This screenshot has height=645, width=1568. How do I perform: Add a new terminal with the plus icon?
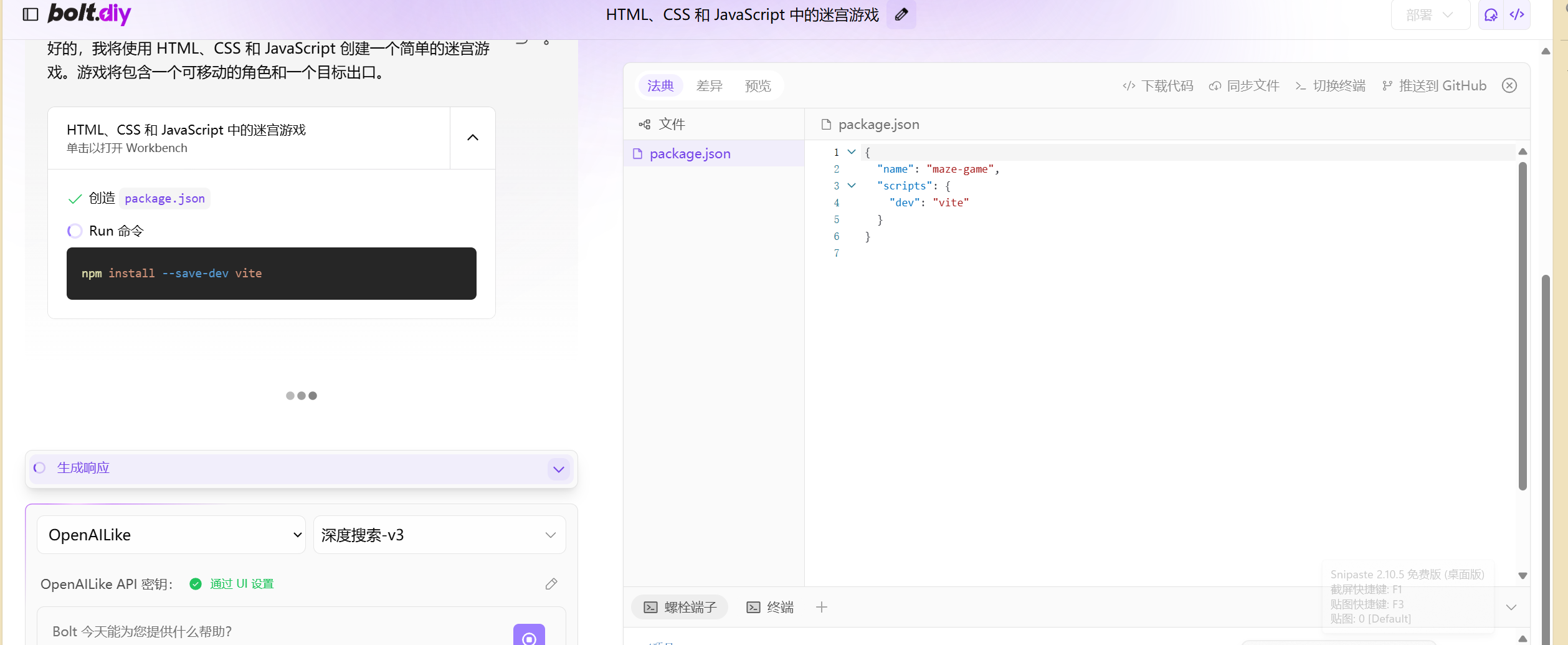click(x=822, y=607)
